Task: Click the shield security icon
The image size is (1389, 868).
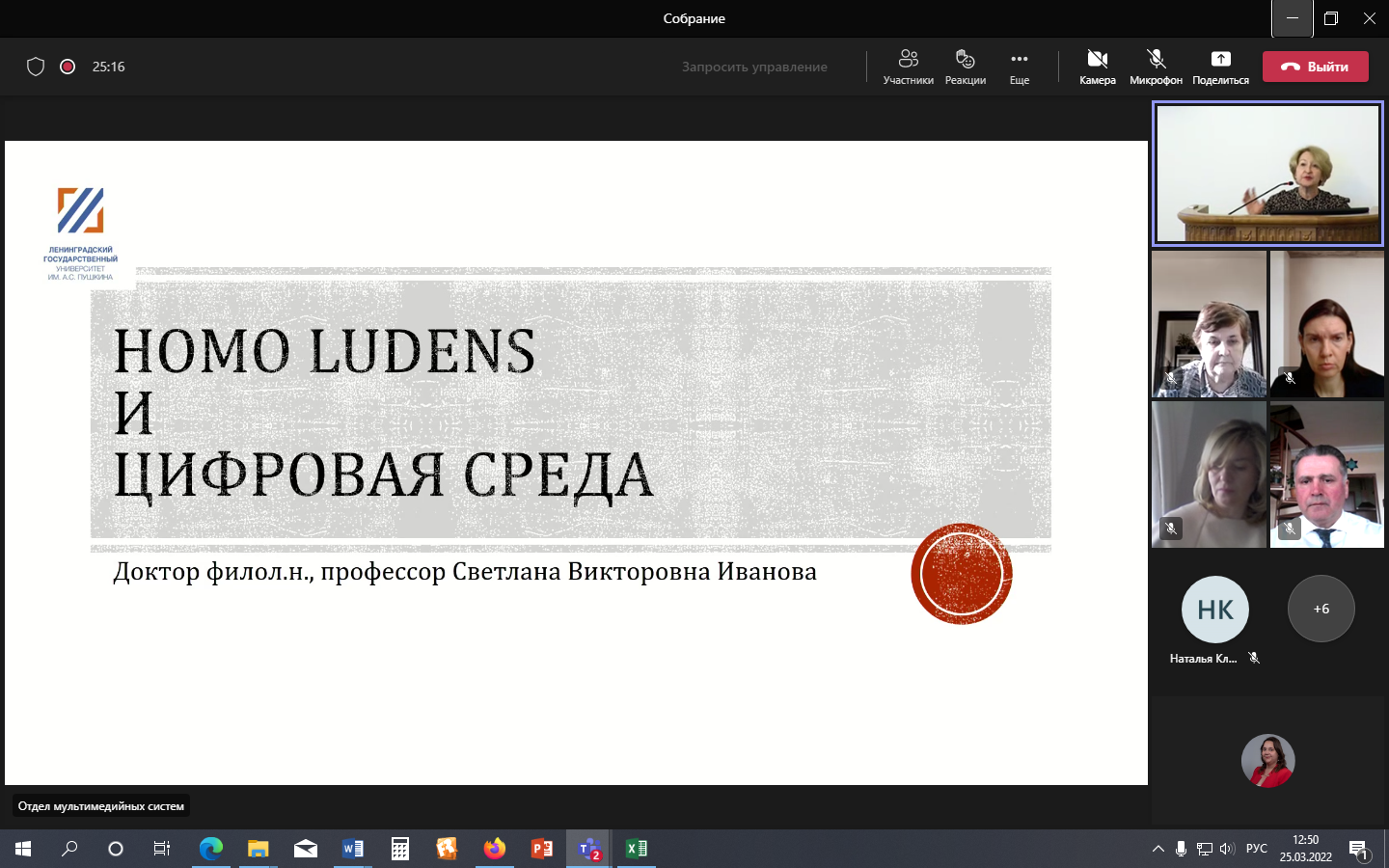Action: click(36, 67)
